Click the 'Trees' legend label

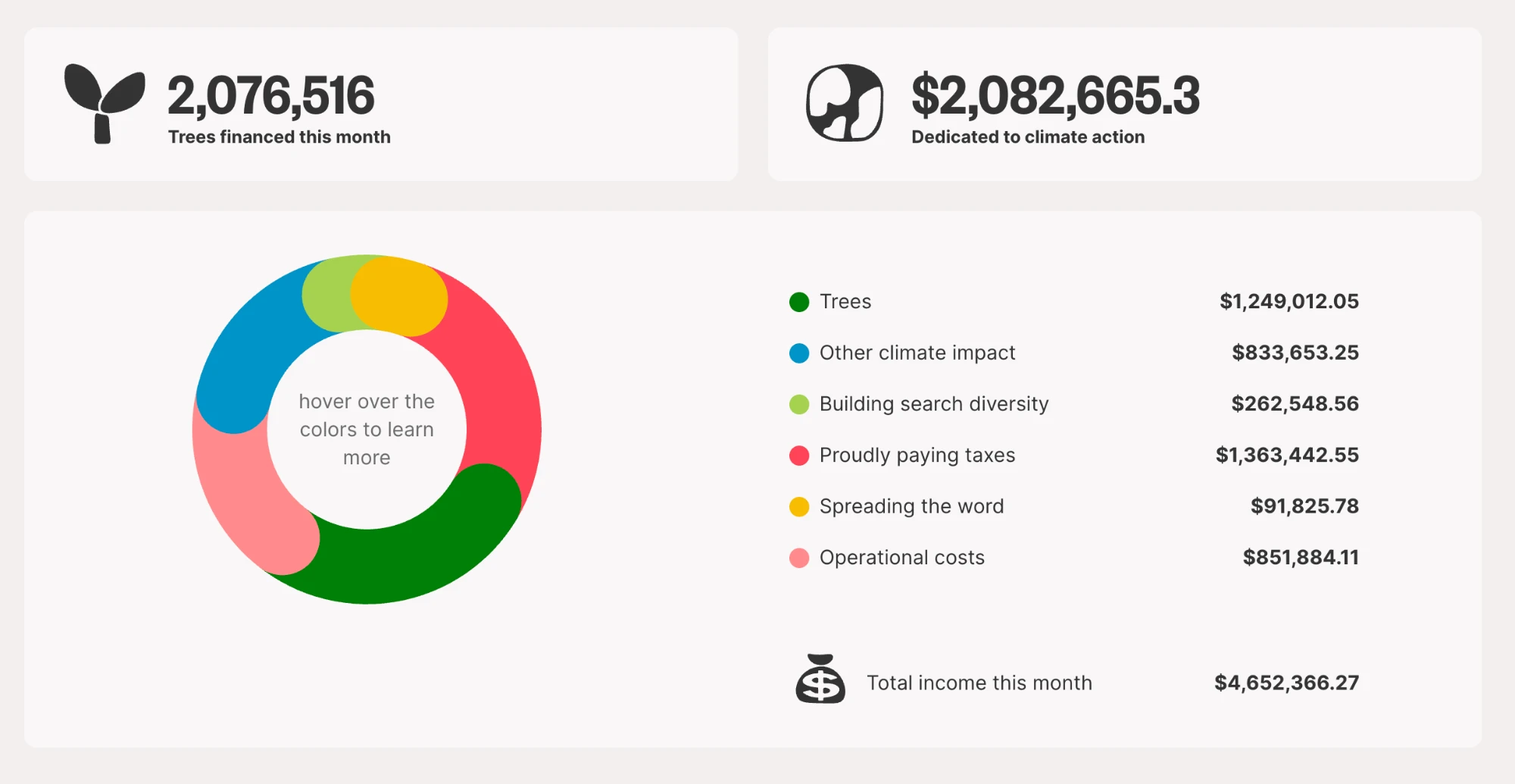845,301
